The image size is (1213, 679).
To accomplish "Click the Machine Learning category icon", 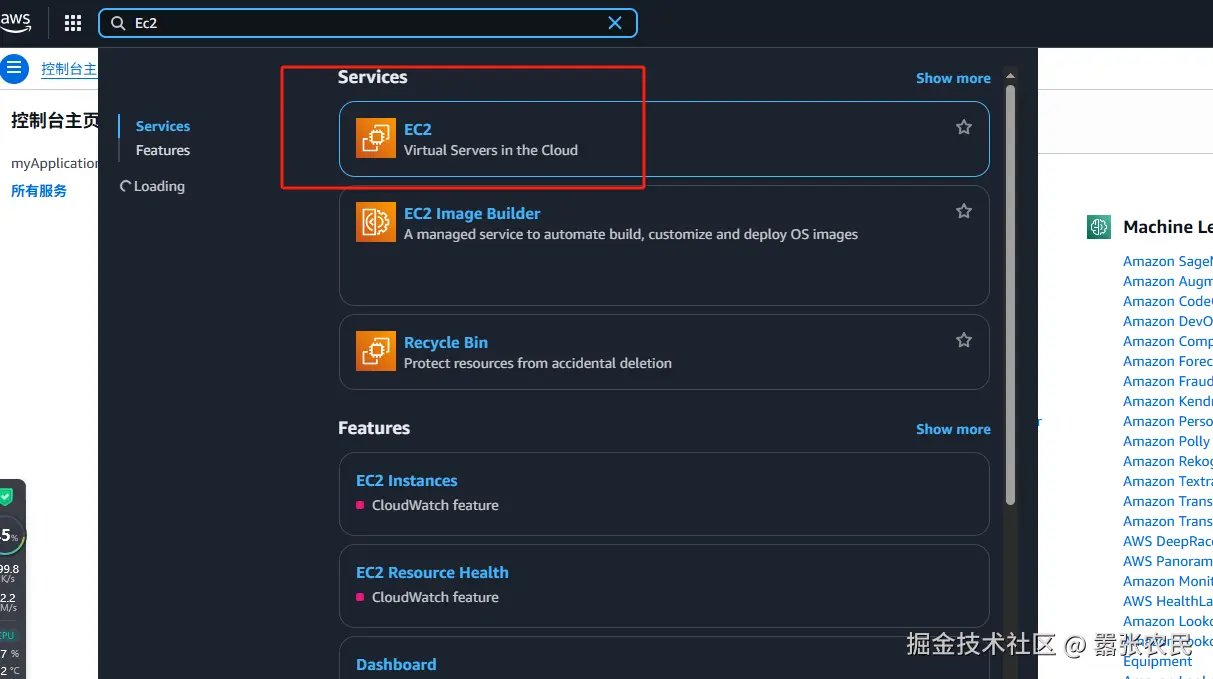I will (x=1099, y=227).
